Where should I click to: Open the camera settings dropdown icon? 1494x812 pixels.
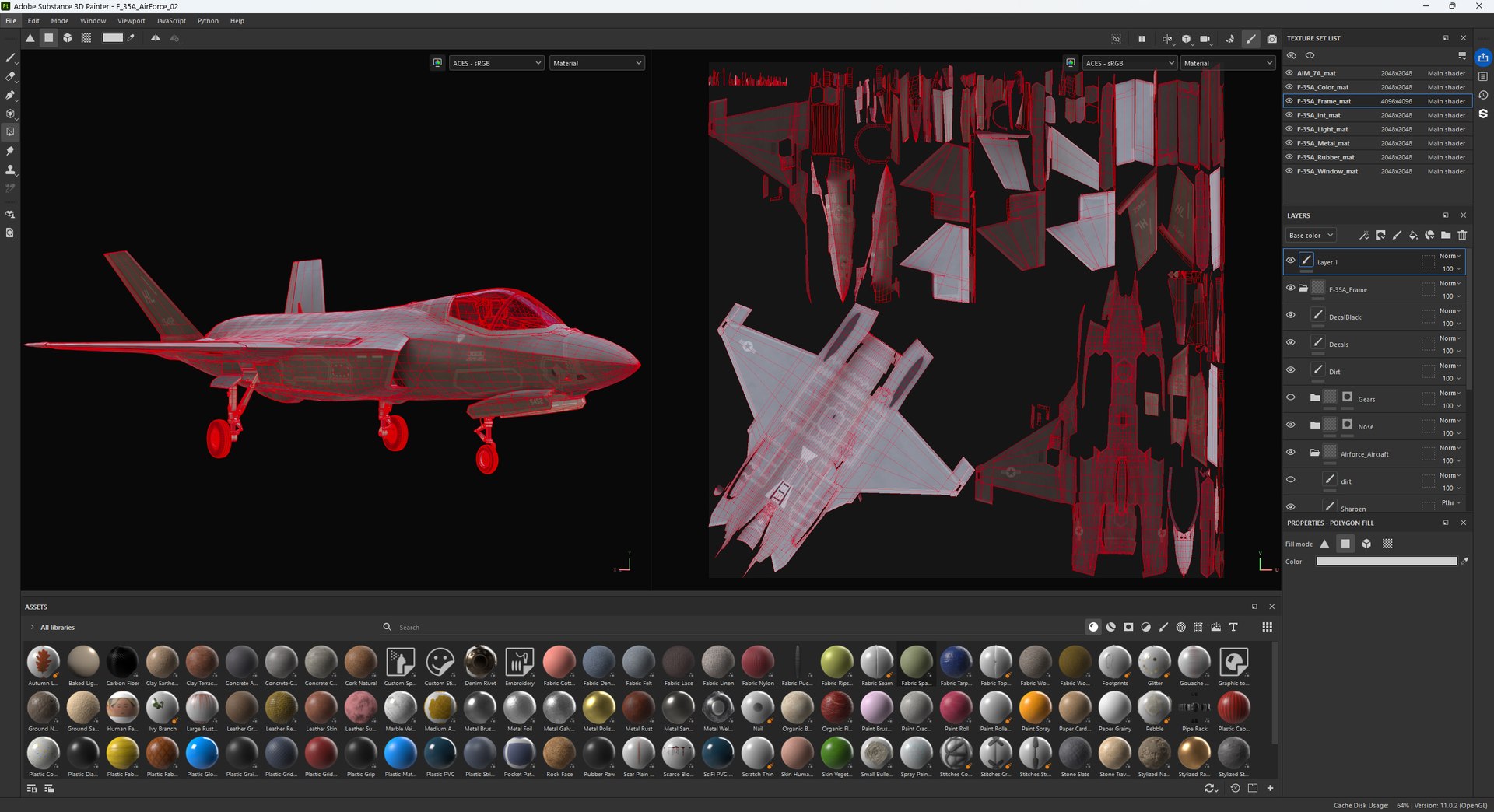coord(1205,38)
